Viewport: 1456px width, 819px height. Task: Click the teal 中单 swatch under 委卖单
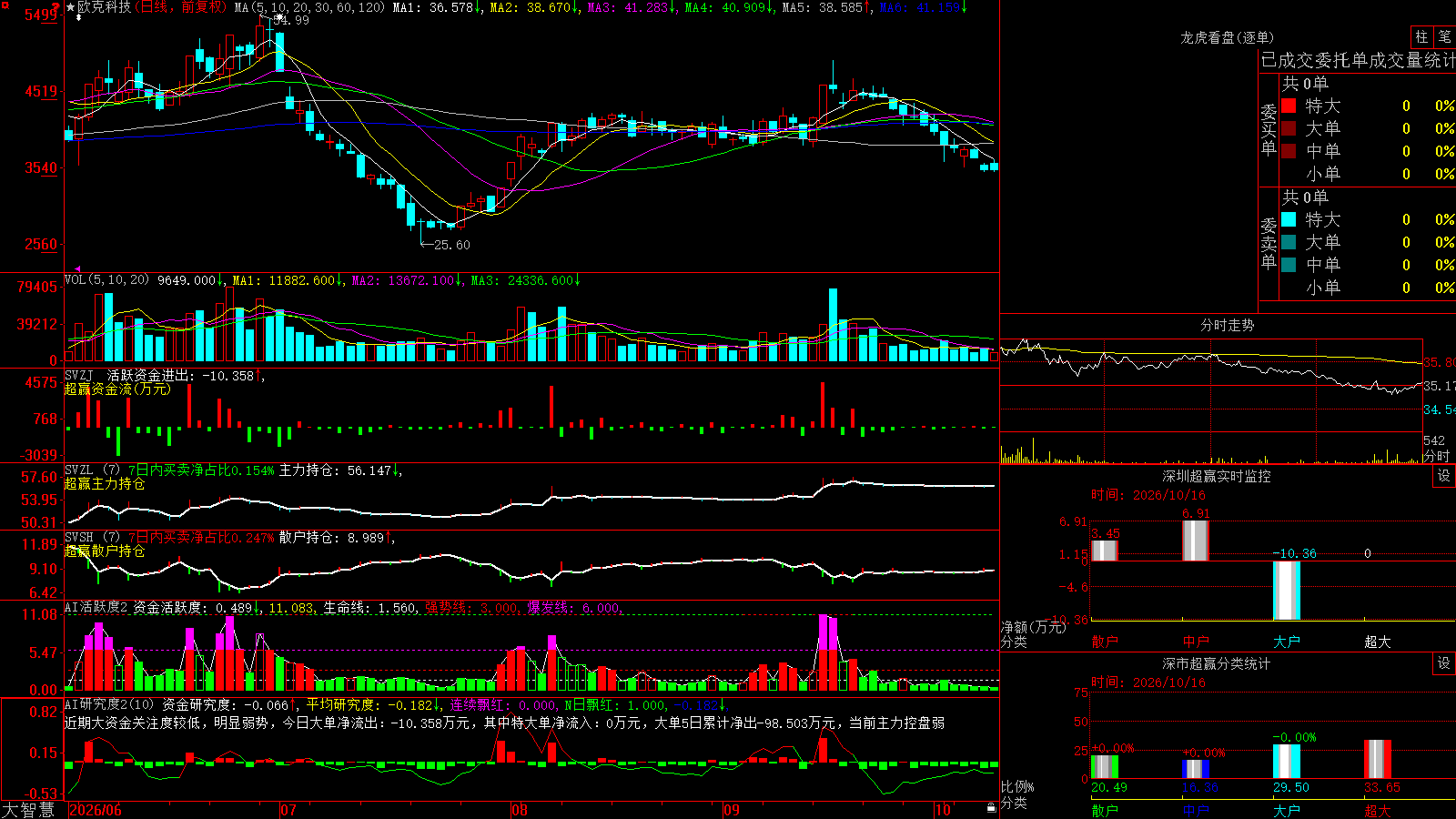click(1289, 265)
